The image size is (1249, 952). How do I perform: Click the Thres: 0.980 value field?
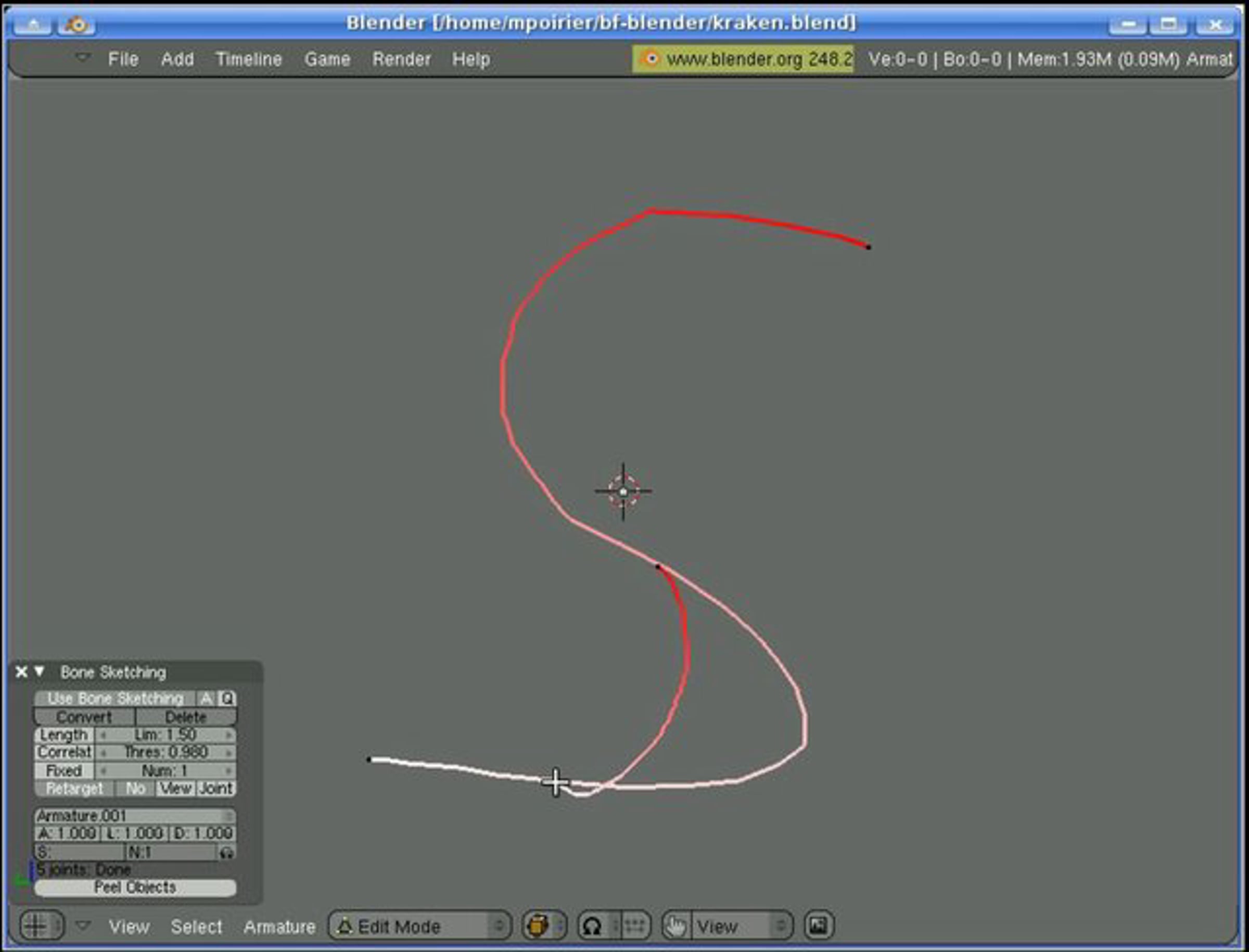(165, 753)
